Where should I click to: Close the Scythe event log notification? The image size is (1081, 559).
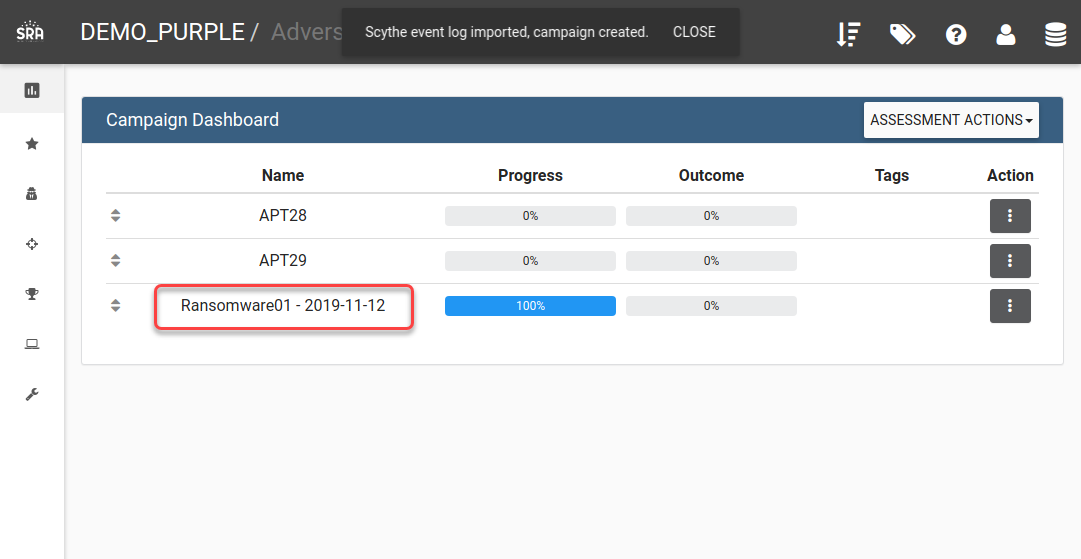click(694, 32)
